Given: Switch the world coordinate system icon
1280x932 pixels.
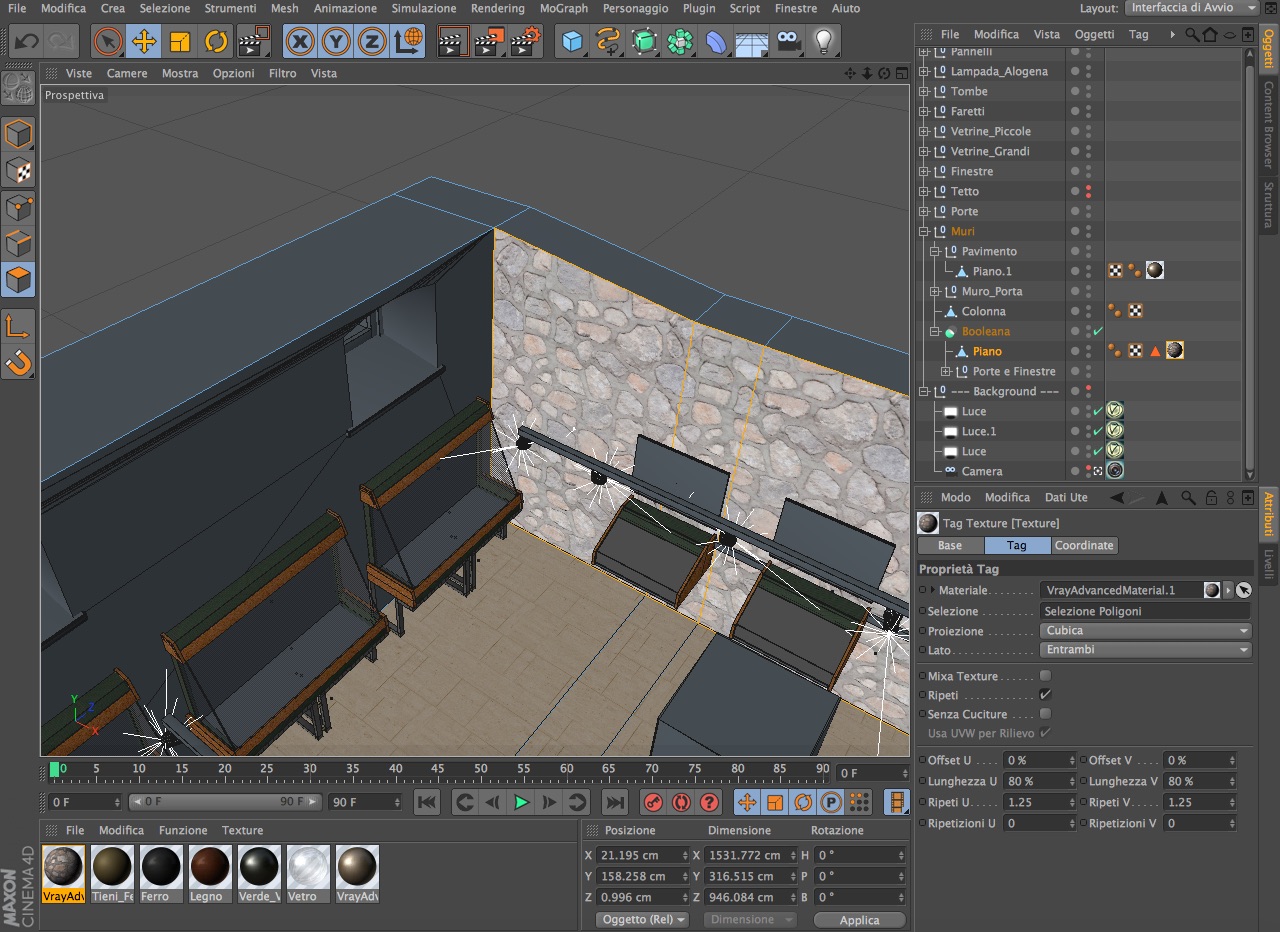Looking at the screenshot, I should tap(408, 42).
